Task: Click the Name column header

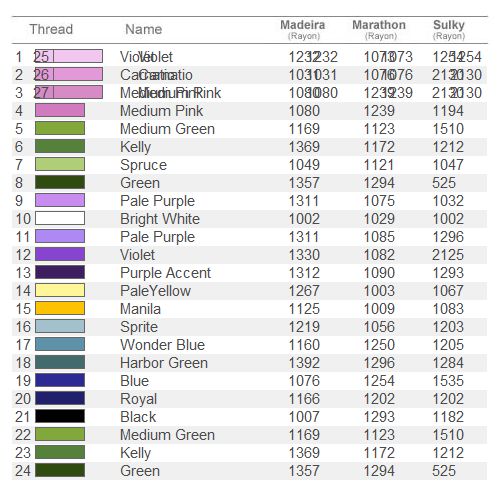Action: coord(144,29)
